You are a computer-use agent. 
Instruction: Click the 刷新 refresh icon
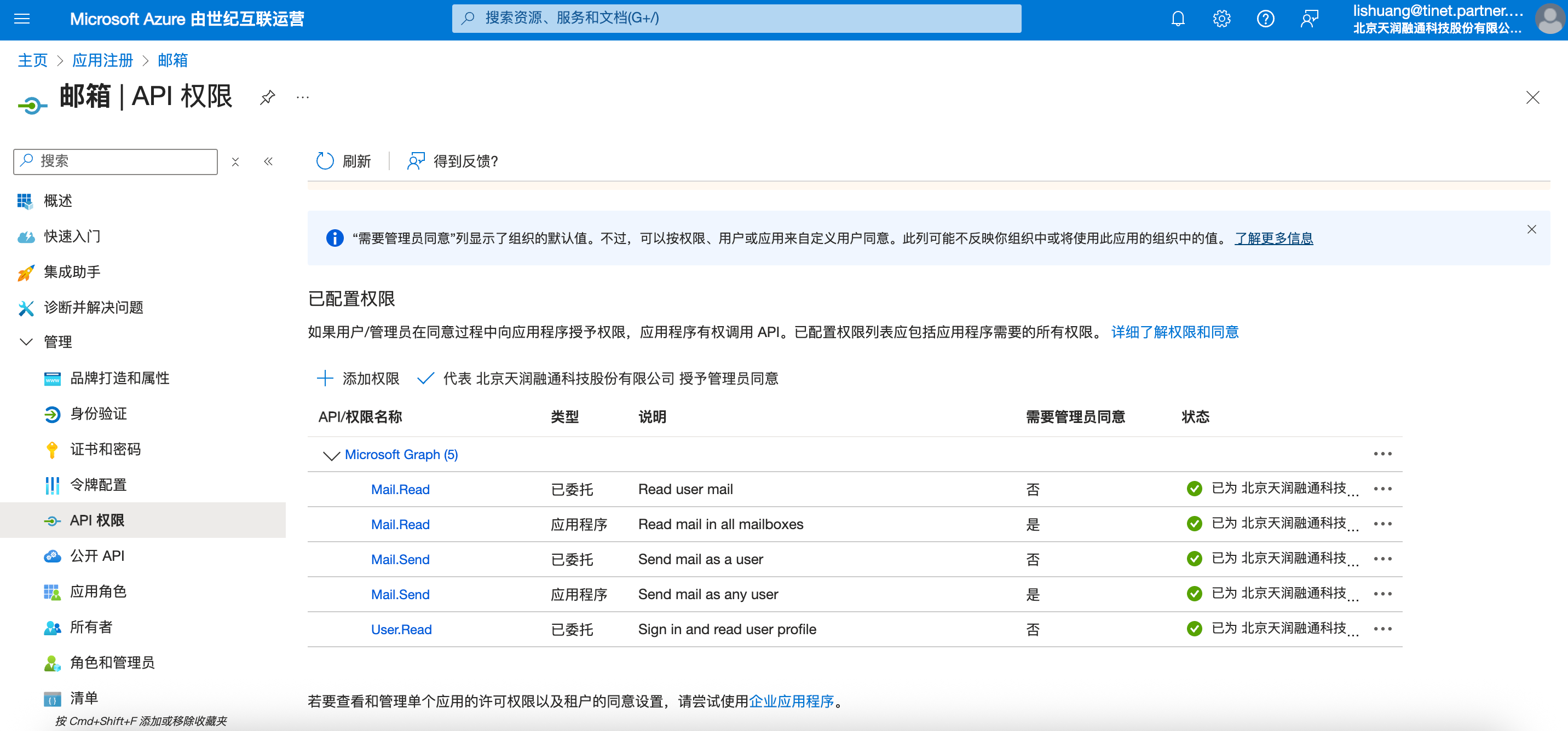325,161
